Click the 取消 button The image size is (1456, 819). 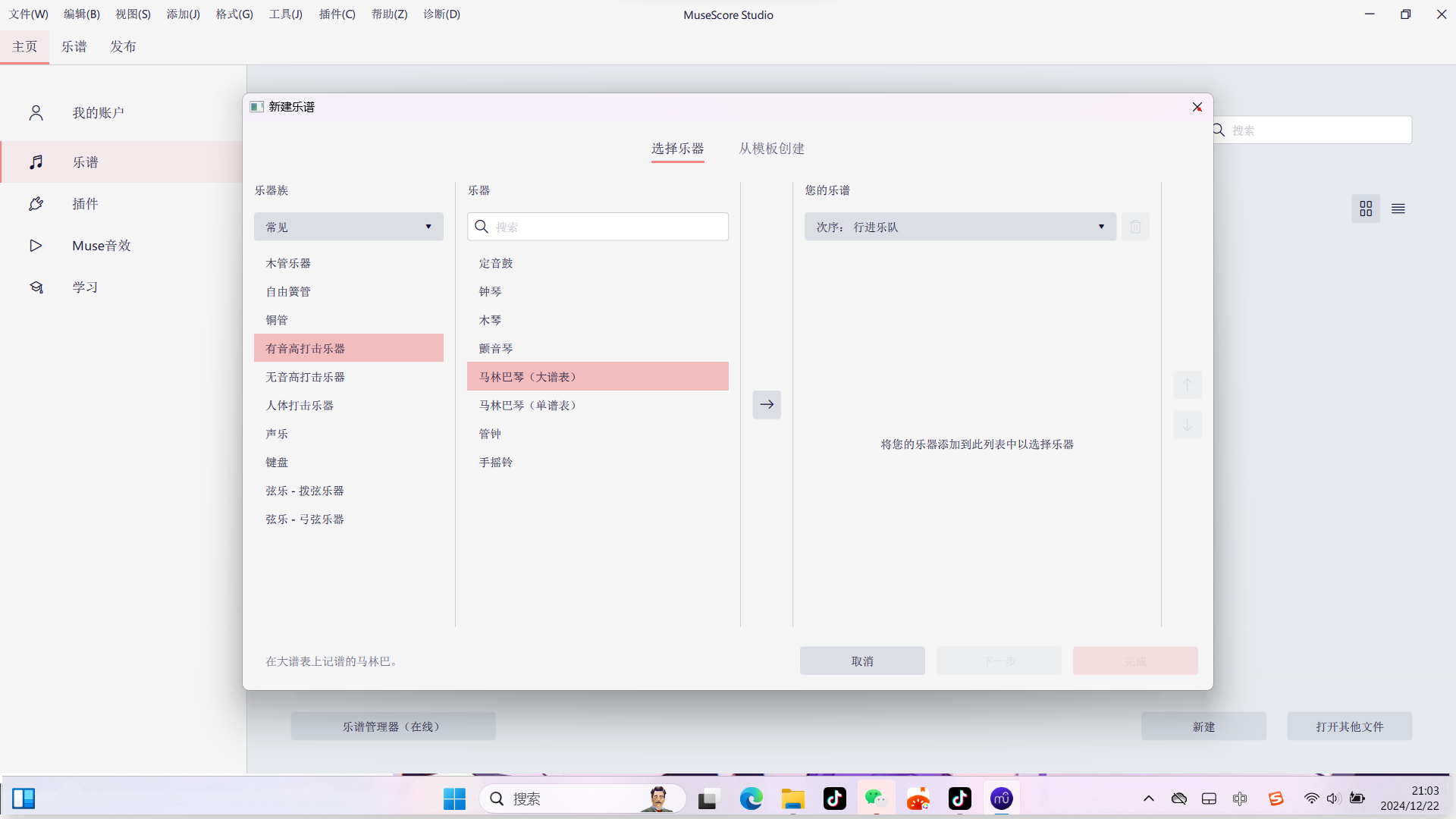[x=862, y=661]
